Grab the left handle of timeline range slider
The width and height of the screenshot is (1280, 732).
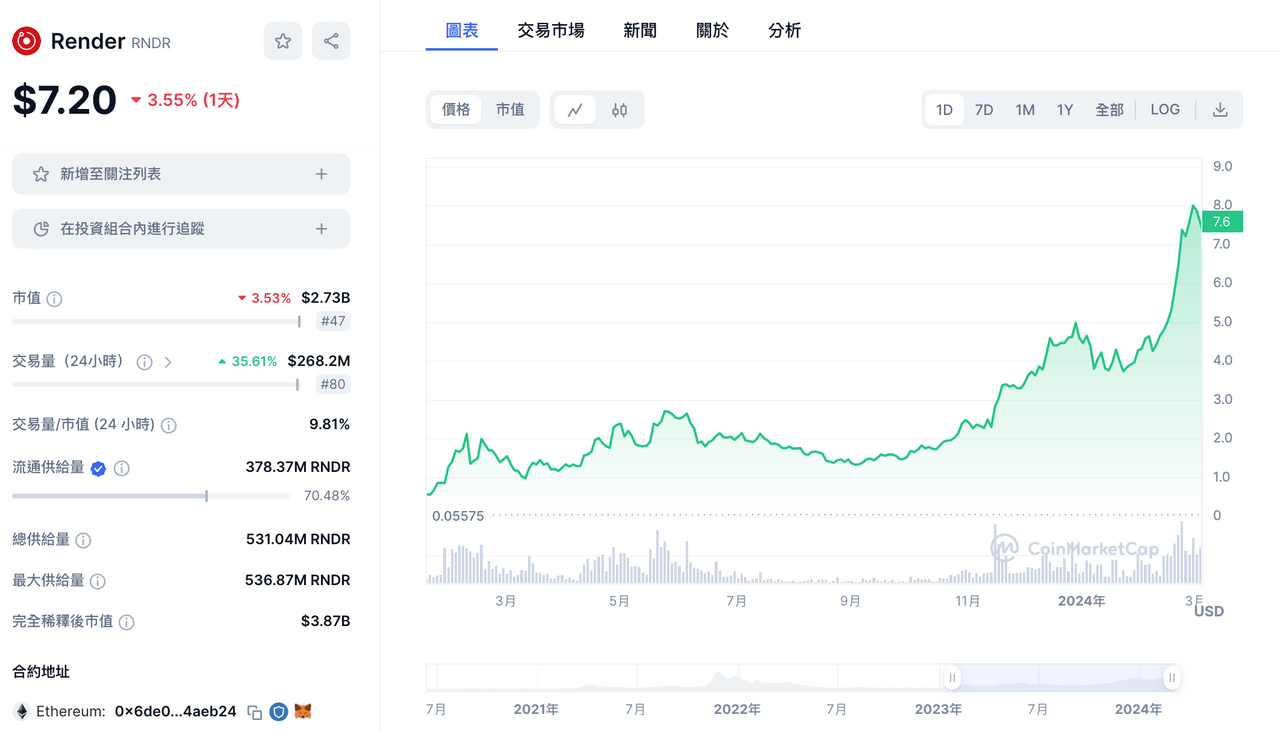953,678
